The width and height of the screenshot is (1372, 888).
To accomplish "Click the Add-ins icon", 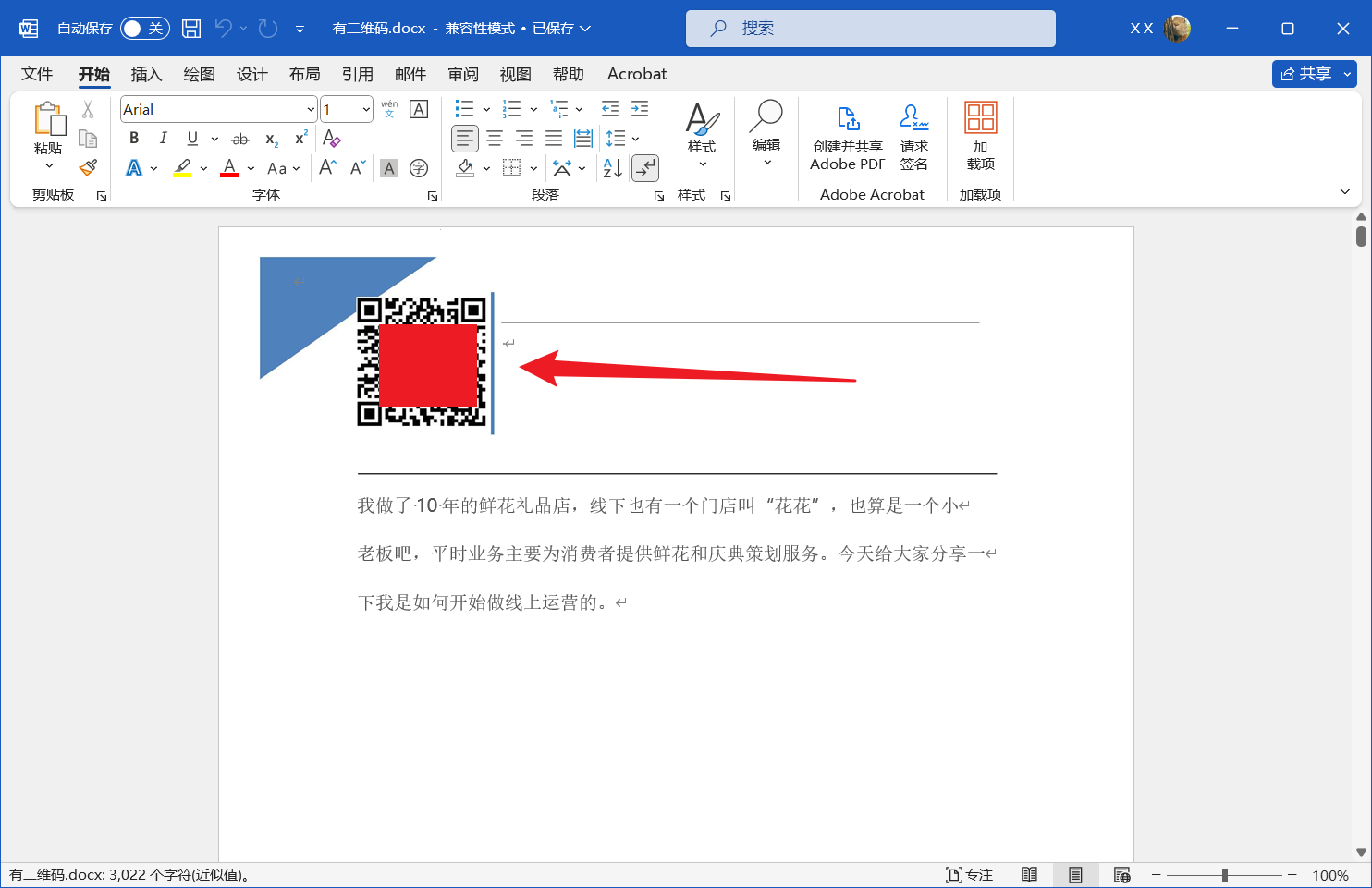I will [980, 139].
